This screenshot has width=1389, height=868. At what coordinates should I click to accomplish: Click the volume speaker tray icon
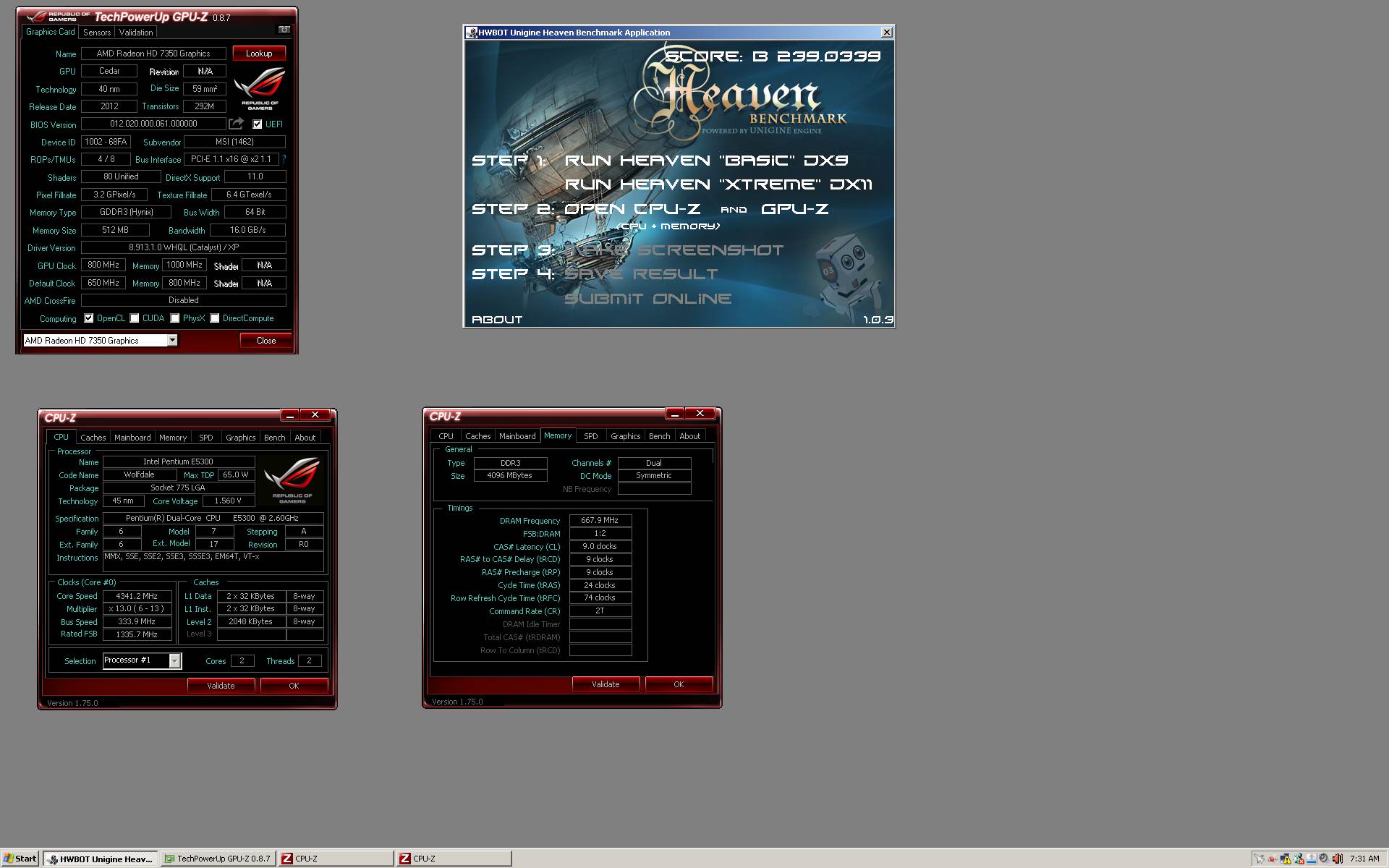[1337, 859]
